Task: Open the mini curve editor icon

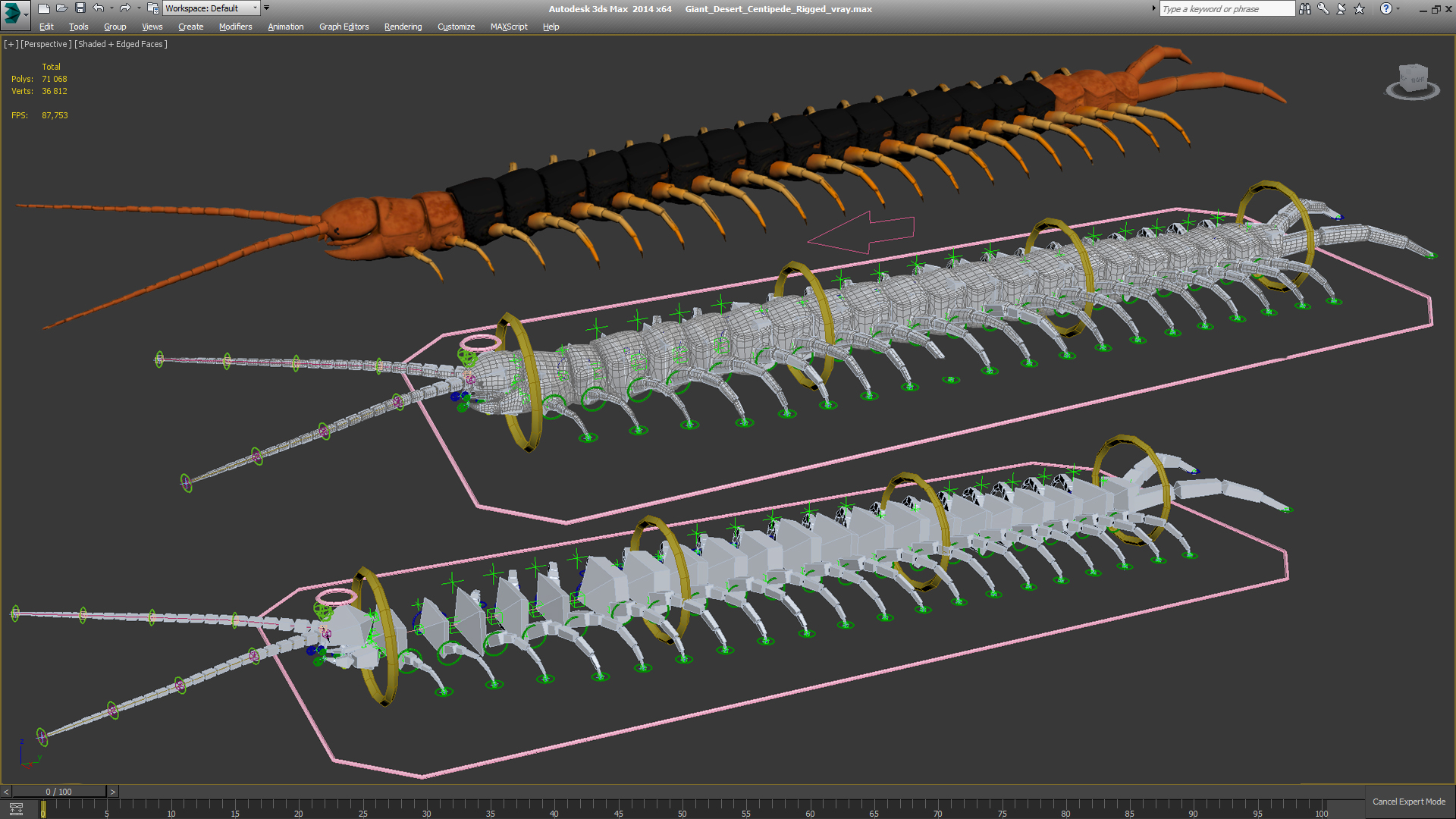Action: (16, 809)
